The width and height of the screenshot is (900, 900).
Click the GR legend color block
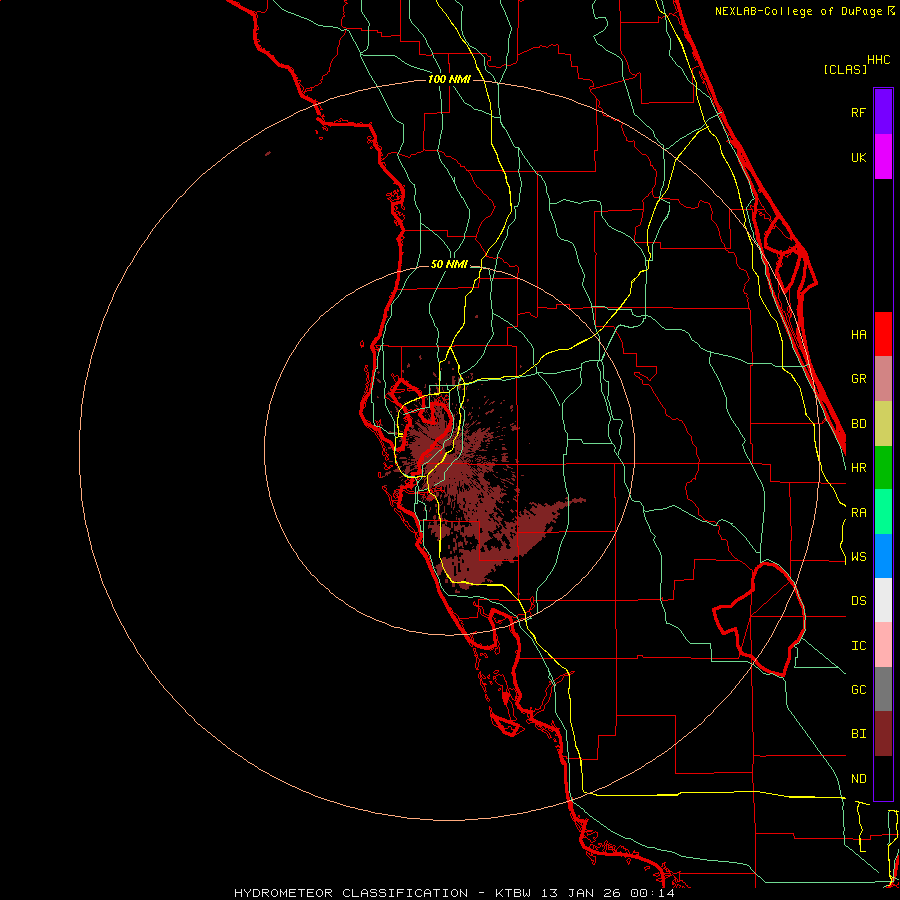[x=883, y=378]
